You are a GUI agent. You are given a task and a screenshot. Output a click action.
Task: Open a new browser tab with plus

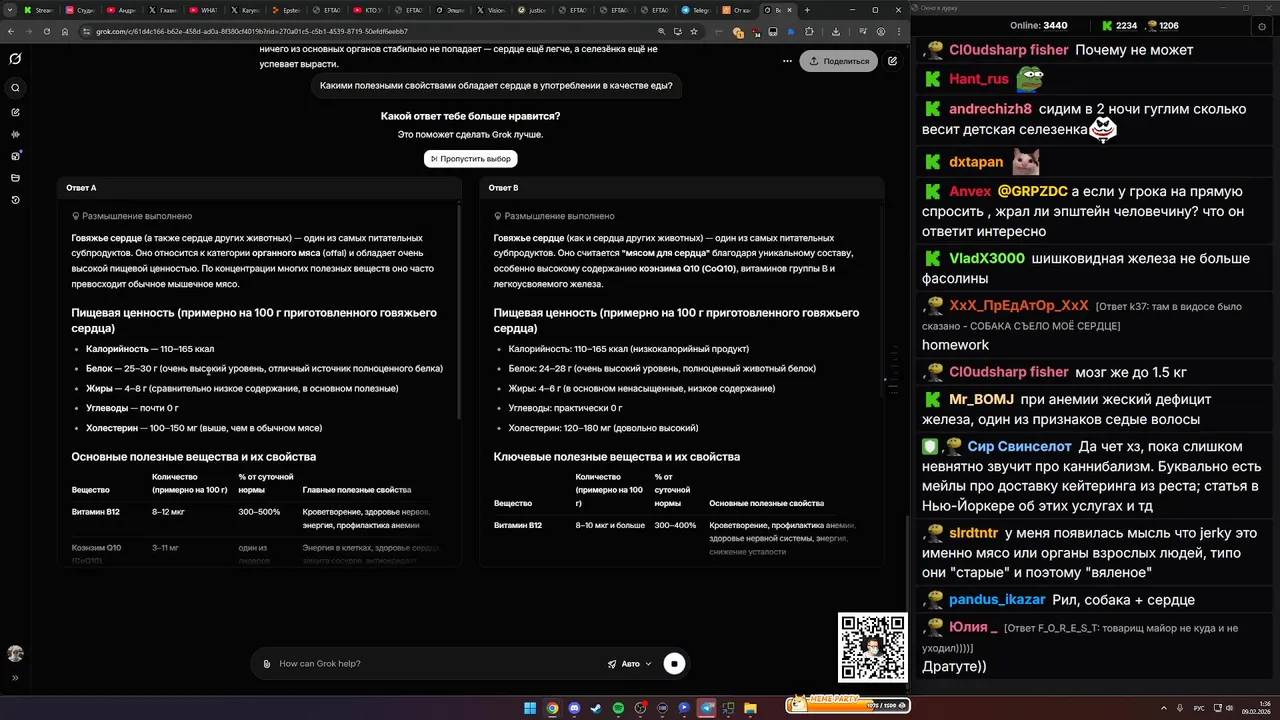[807, 10]
